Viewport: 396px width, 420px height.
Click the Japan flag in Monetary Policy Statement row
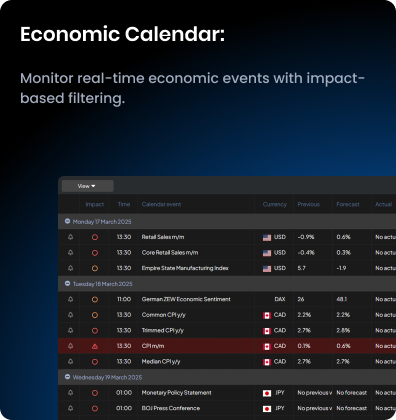(x=267, y=393)
